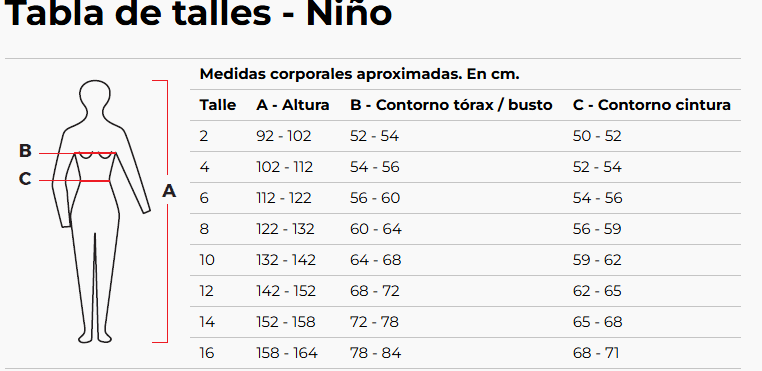Click B - Contorno tórax / busto header

451,105
